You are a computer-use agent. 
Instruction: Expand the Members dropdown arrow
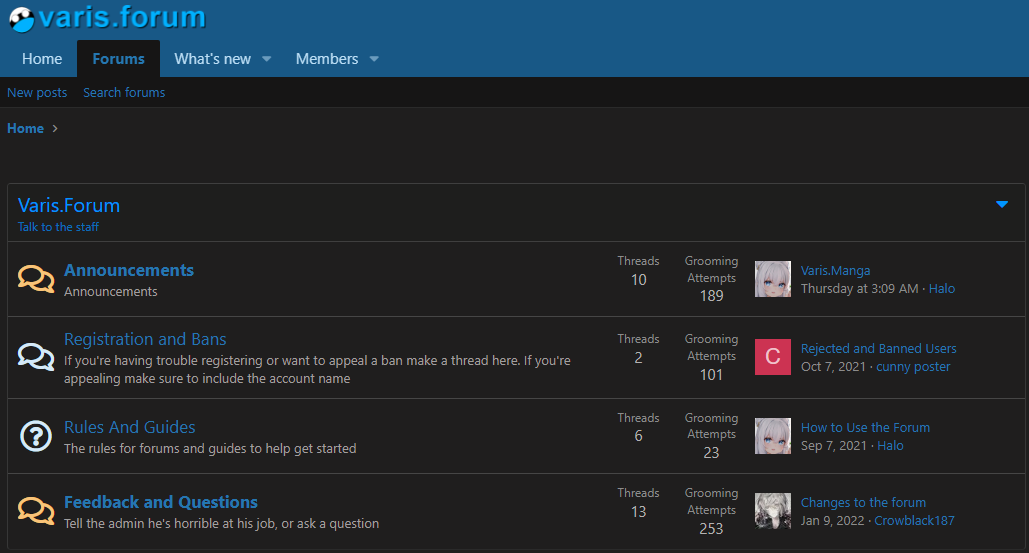point(374,59)
